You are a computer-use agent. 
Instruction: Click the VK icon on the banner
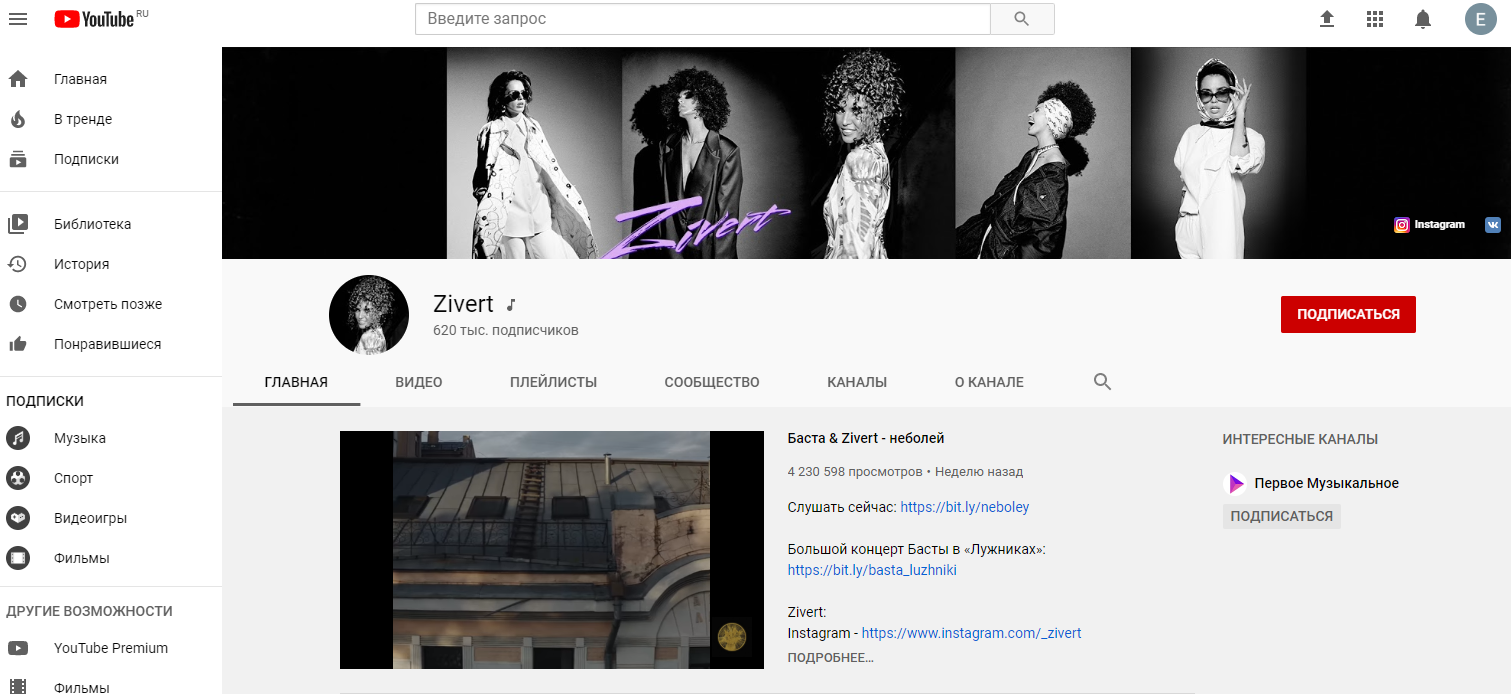(x=1493, y=225)
